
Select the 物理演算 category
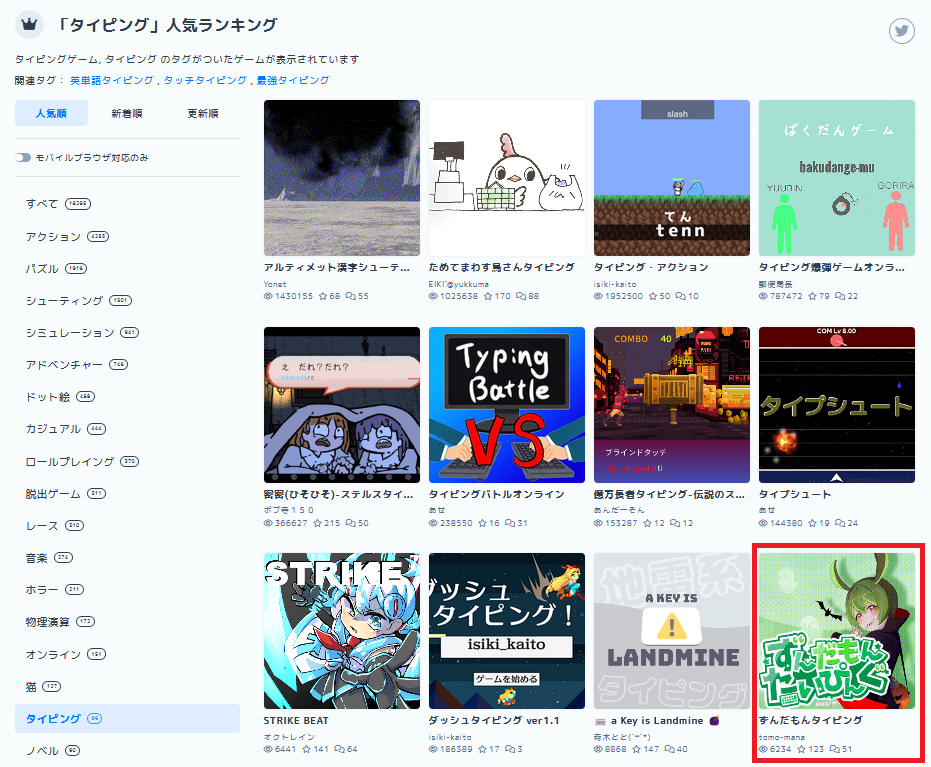[x=127, y=622]
